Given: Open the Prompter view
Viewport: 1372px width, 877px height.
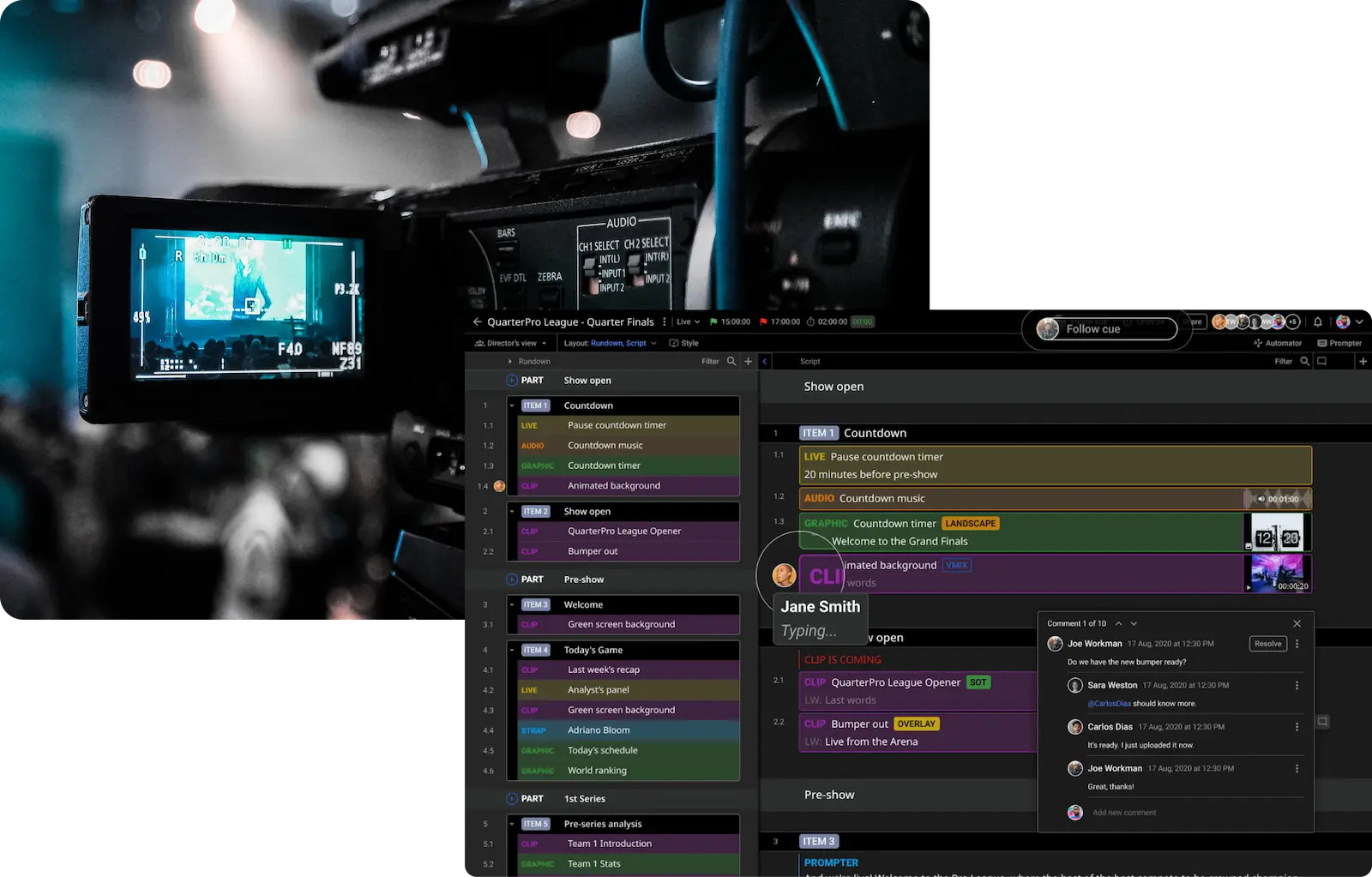Looking at the screenshot, I should pos(1339,343).
